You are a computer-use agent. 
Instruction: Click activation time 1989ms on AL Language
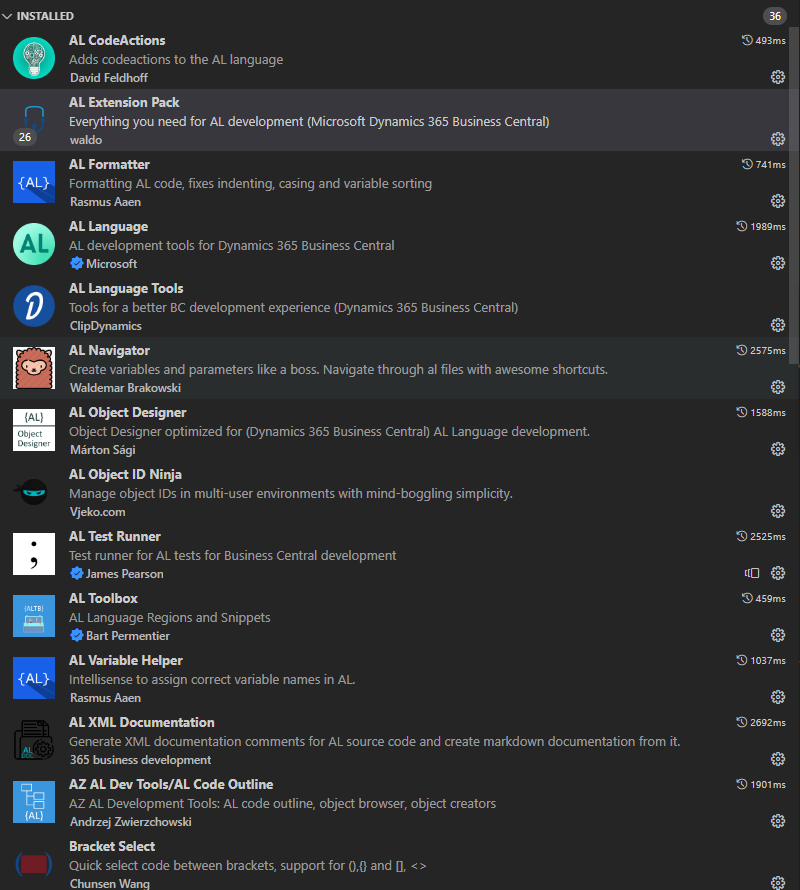761,226
